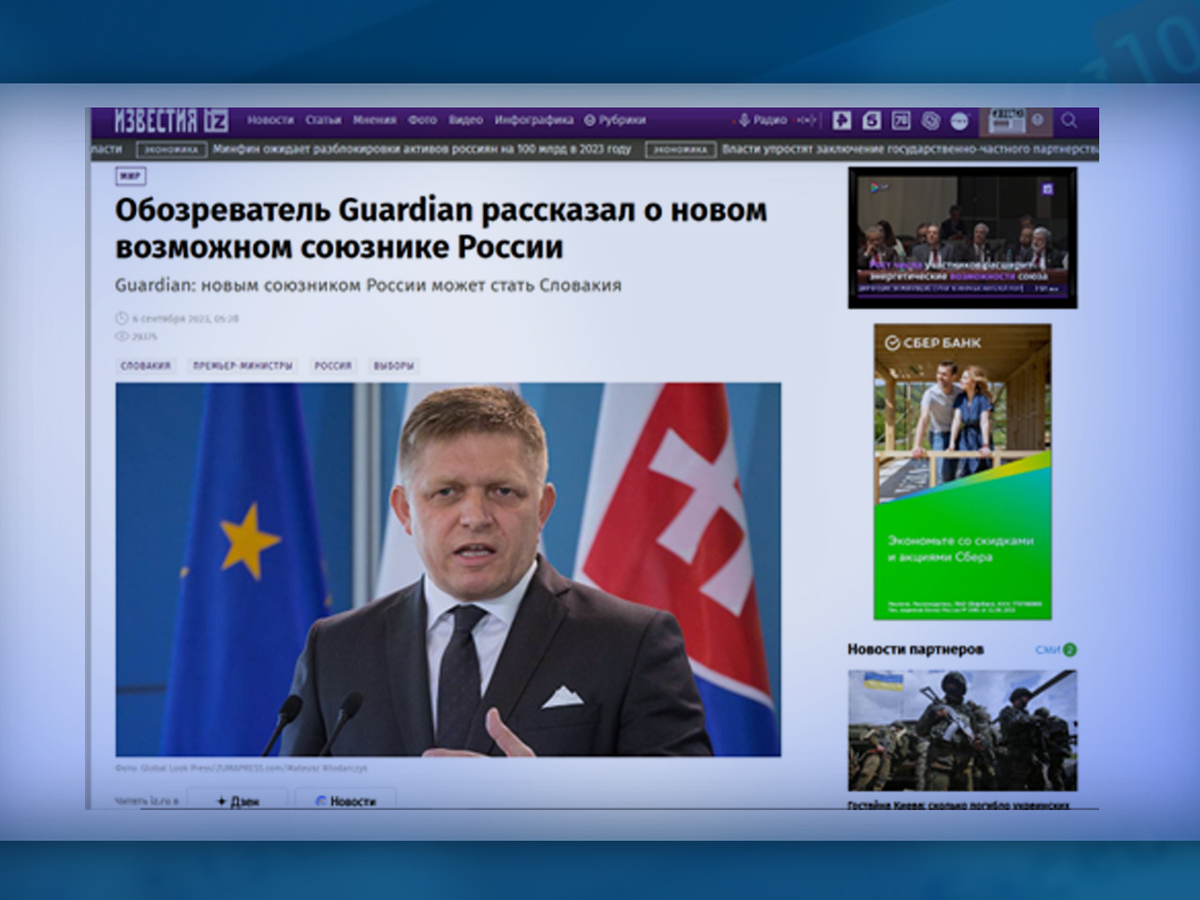The width and height of the screenshot is (1200, 900).
Task: Click the square icon labeled 78
Action: (901, 120)
